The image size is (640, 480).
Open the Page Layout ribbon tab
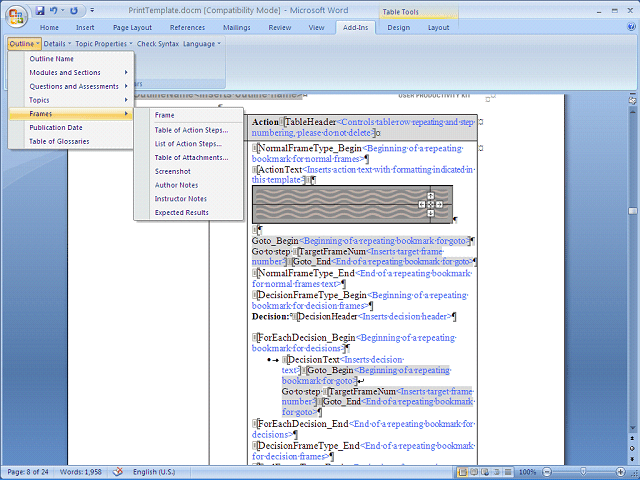click(133, 28)
